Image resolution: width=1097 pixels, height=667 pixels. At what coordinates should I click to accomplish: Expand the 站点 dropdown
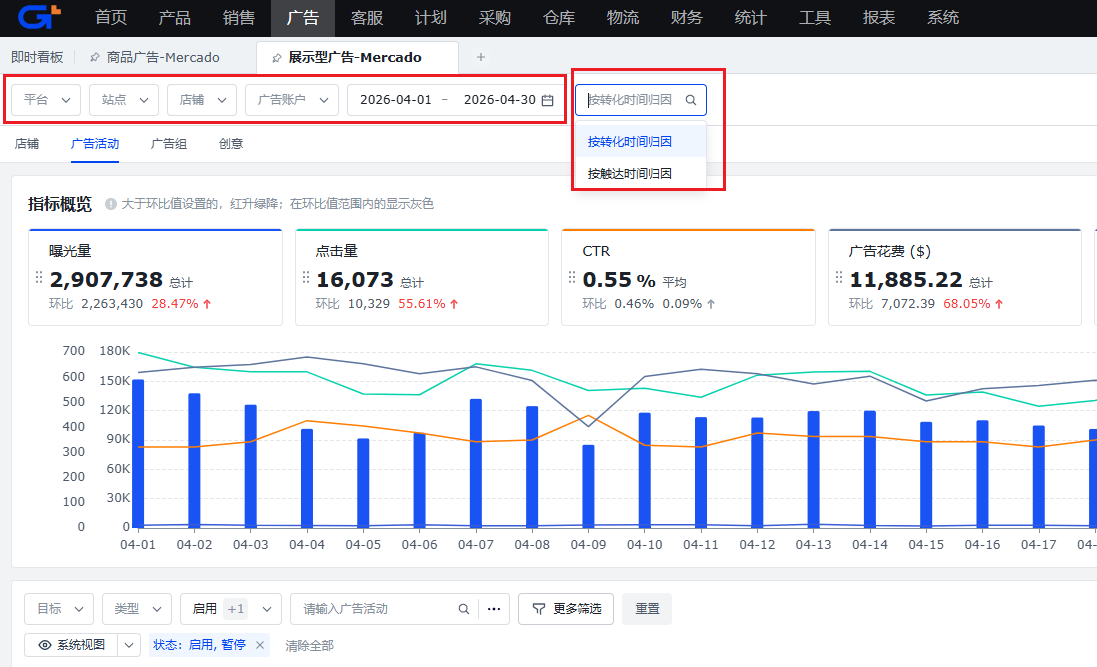click(x=124, y=100)
